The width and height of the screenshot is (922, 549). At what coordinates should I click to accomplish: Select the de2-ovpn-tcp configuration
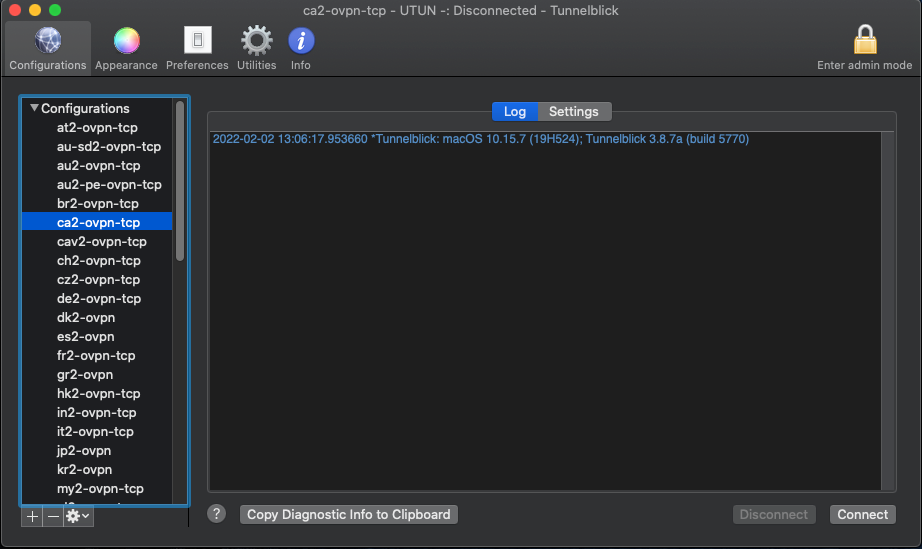click(97, 299)
